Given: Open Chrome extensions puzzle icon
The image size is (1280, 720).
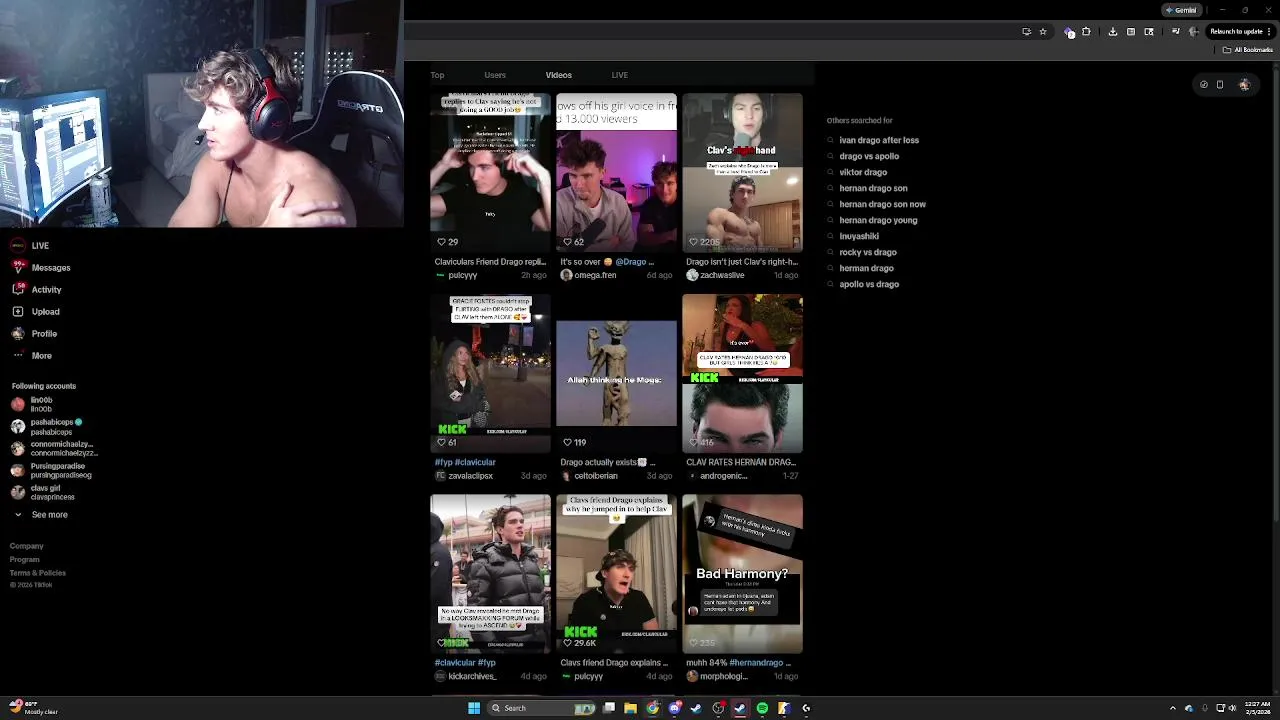Looking at the screenshot, I should pyautogui.click(x=1086, y=32).
